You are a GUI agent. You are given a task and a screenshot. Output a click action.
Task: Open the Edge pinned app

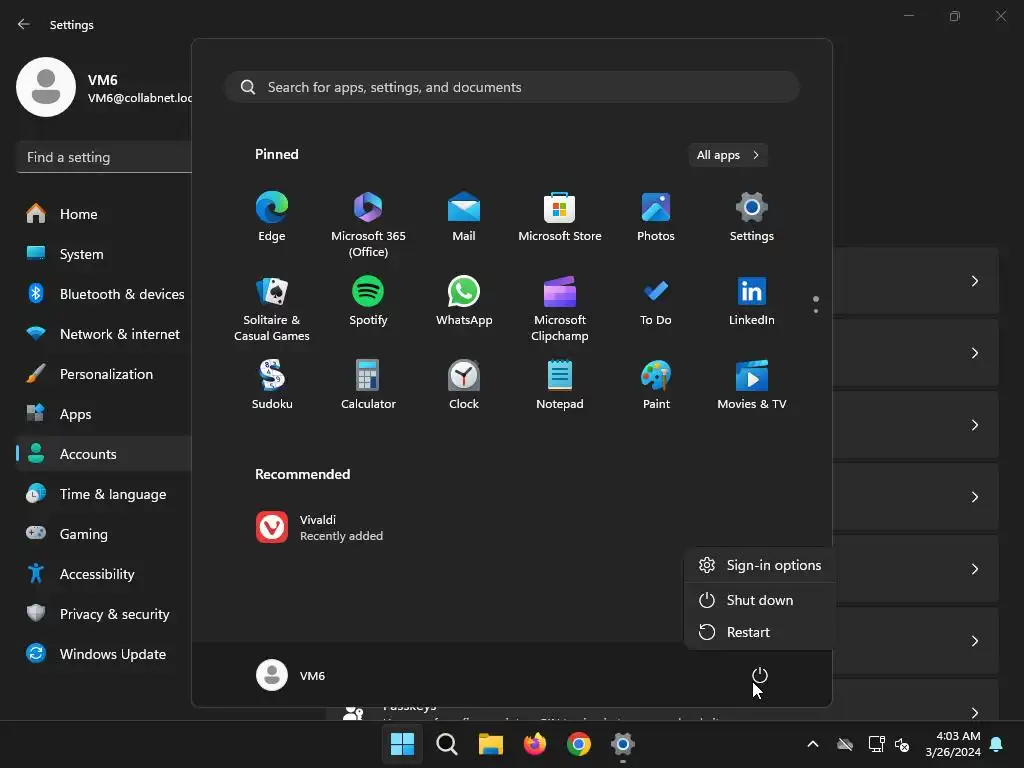[272, 217]
